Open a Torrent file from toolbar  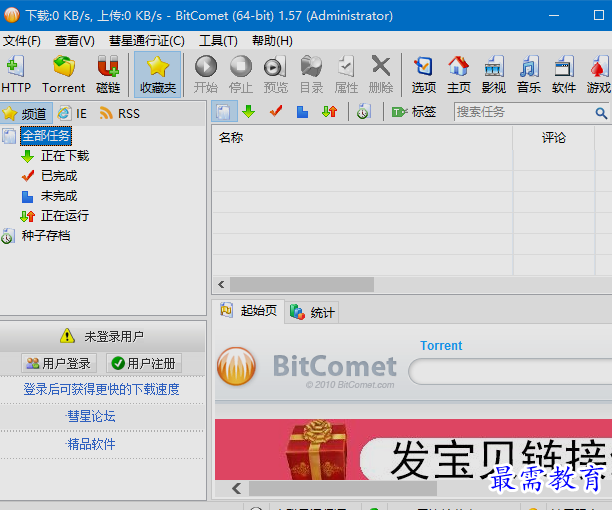pos(64,75)
